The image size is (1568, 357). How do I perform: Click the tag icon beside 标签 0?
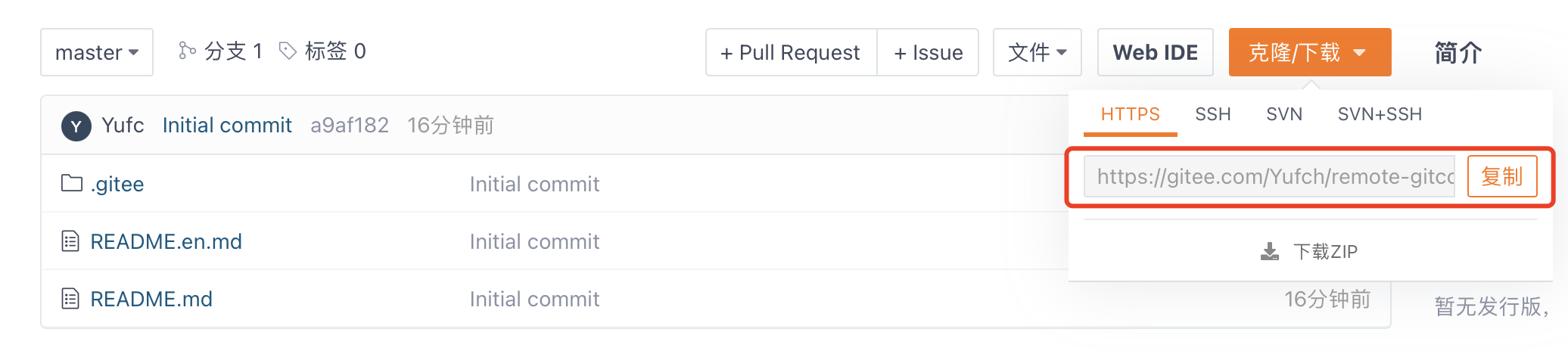tap(288, 51)
